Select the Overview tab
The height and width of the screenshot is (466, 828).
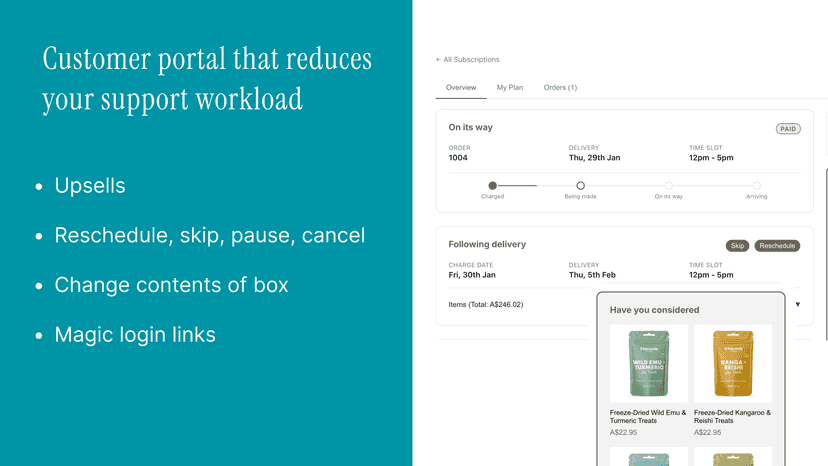(461, 88)
